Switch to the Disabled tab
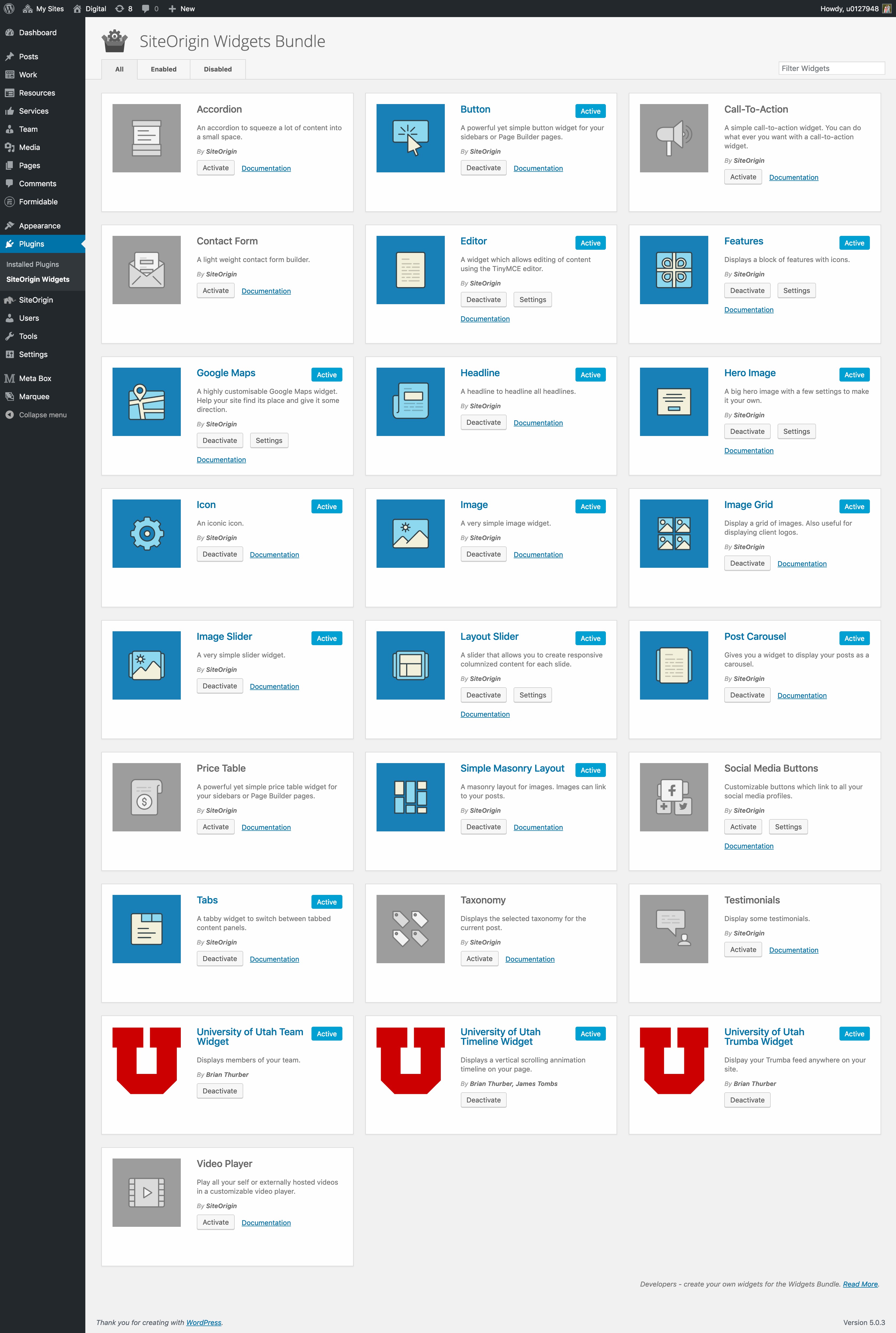 pyautogui.click(x=218, y=69)
